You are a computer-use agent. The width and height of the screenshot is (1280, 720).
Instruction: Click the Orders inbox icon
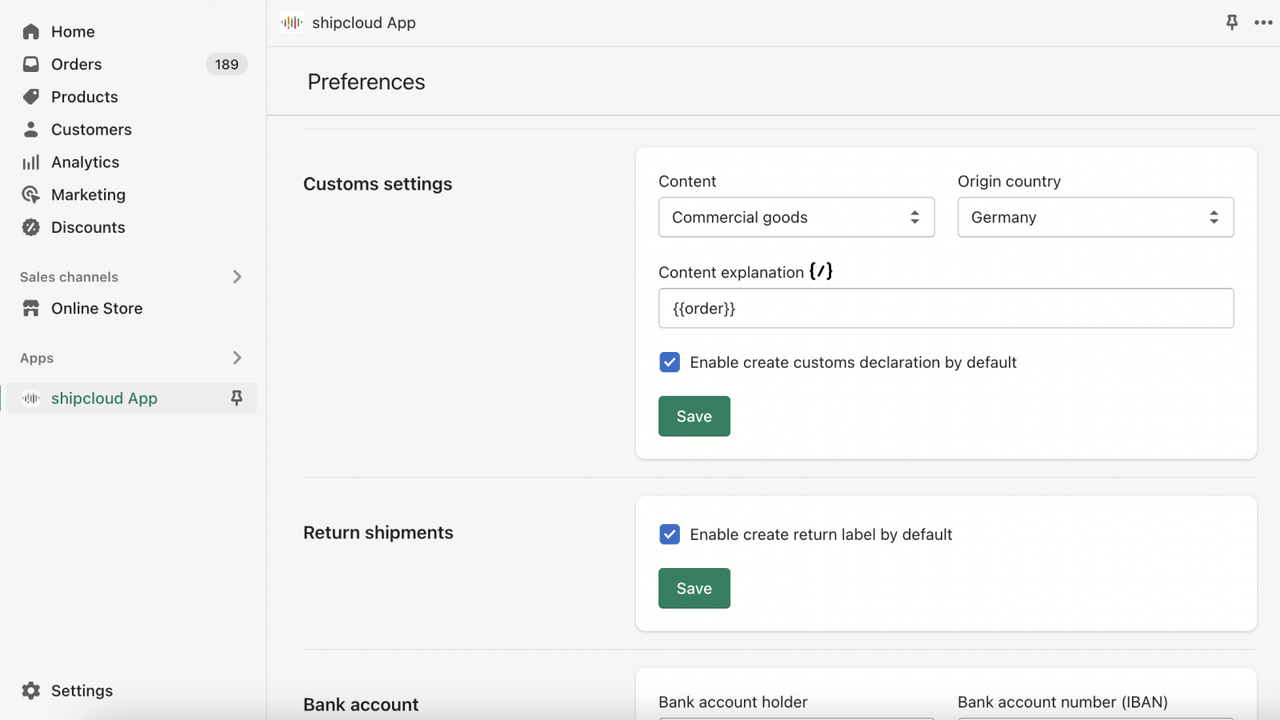[31, 64]
